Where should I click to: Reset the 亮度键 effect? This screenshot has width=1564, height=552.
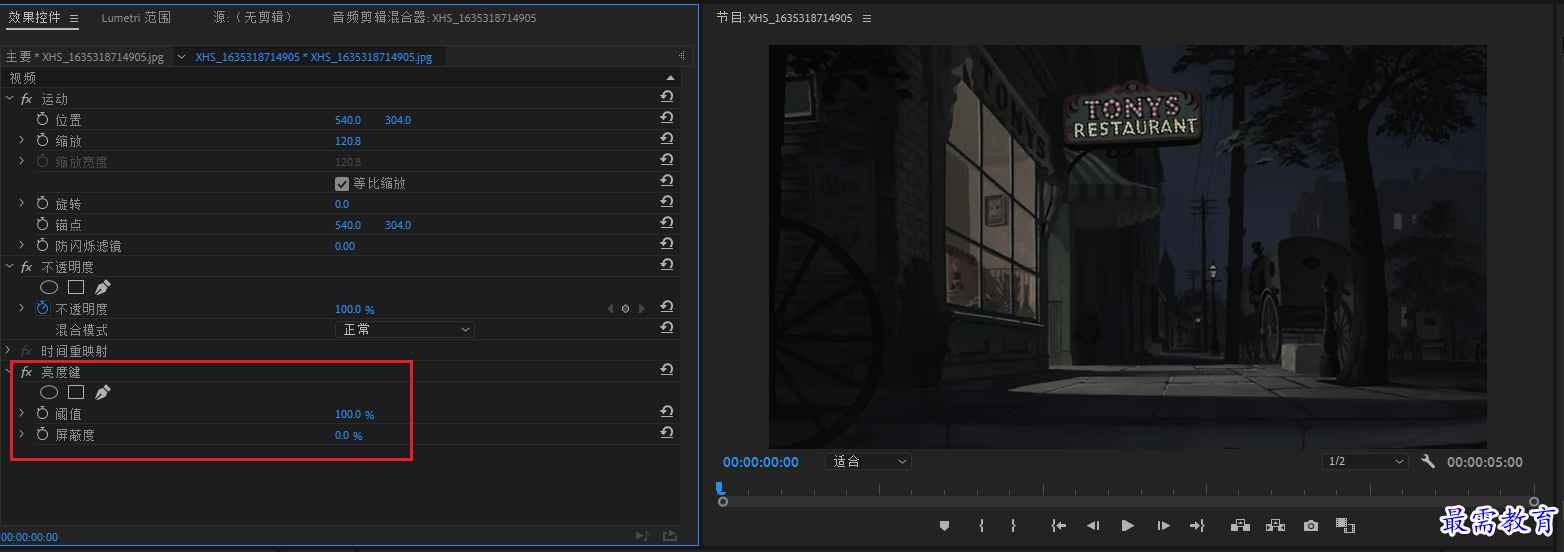click(x=666, y=370)
